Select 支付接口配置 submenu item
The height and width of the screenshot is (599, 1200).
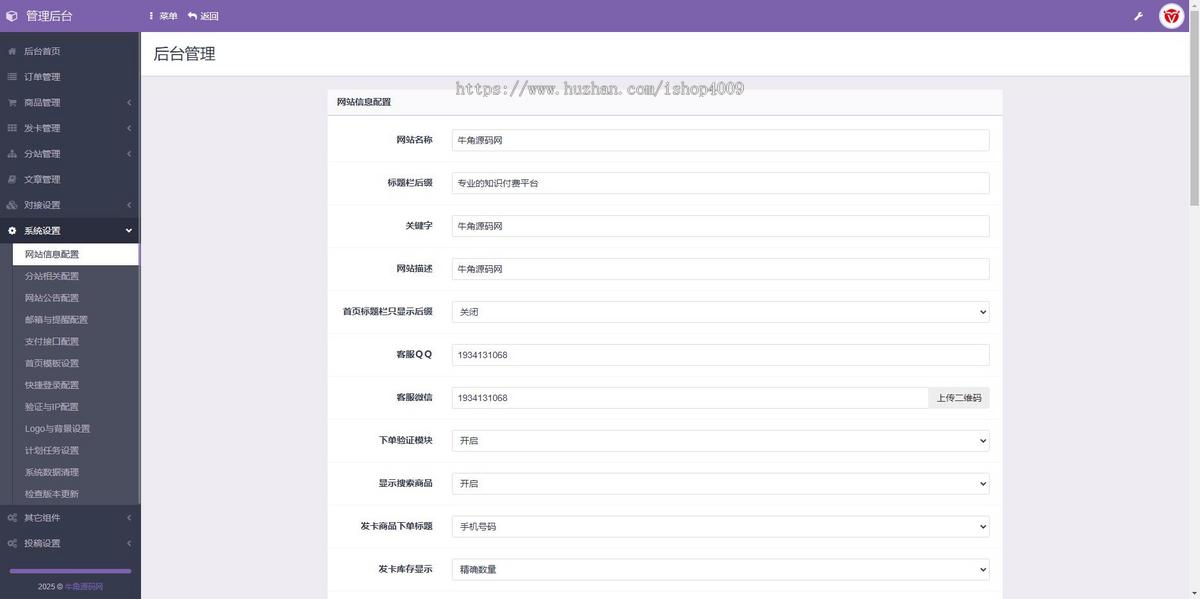(75, 341)
